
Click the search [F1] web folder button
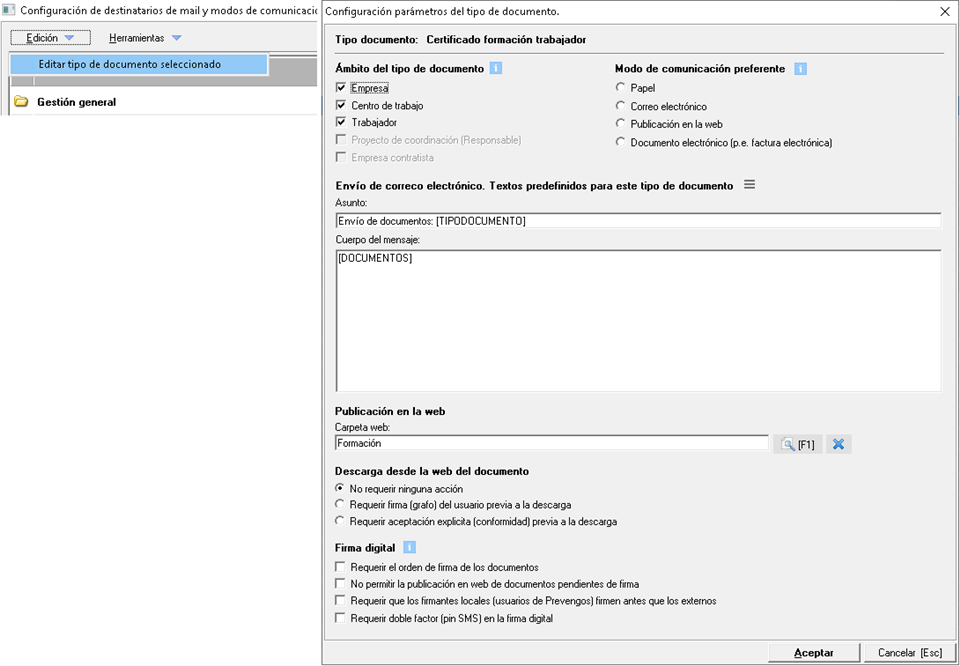[x=797, y=444]
